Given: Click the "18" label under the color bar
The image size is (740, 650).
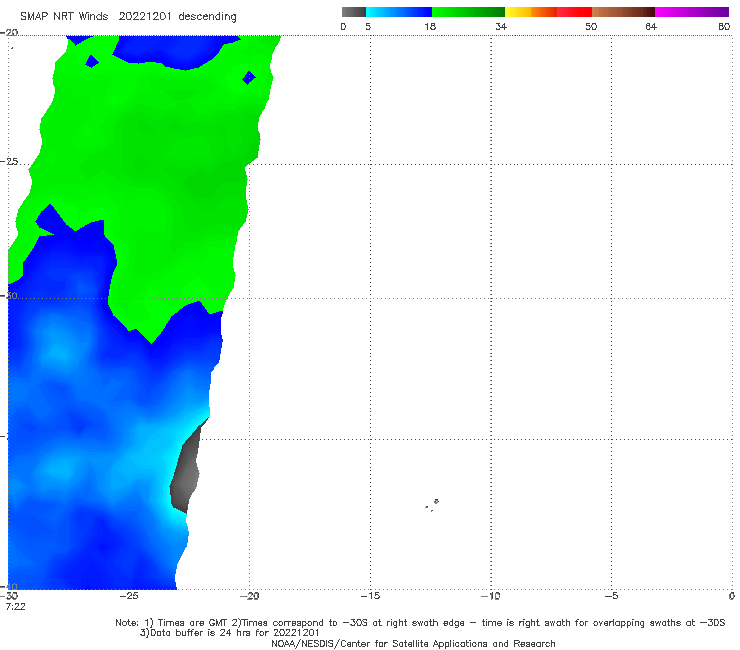Looking at the screenshot, I should [430, 26].
